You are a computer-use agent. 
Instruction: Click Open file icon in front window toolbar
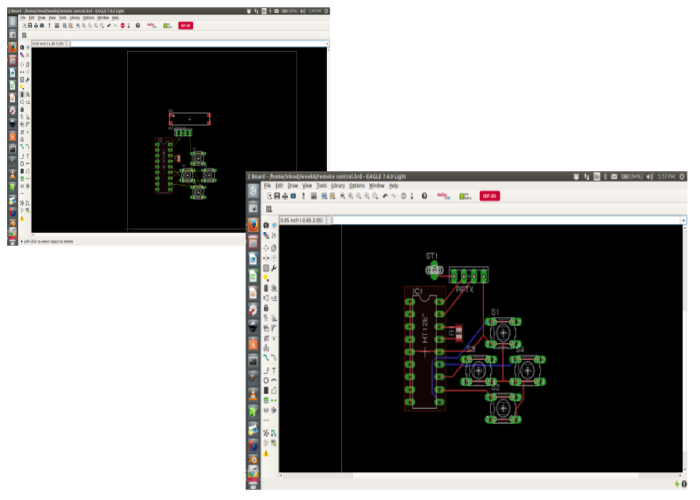pyautogui.click(x=269, y=196)
